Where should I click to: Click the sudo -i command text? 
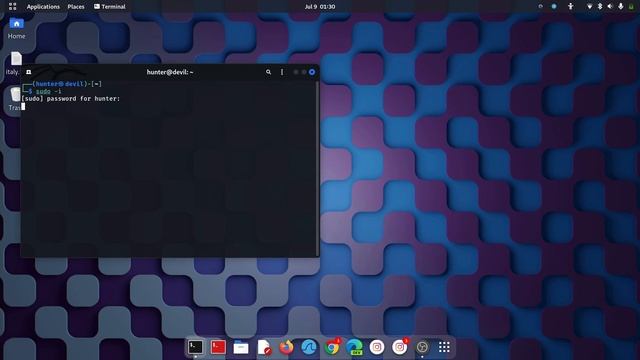click(x=49, y=91)
